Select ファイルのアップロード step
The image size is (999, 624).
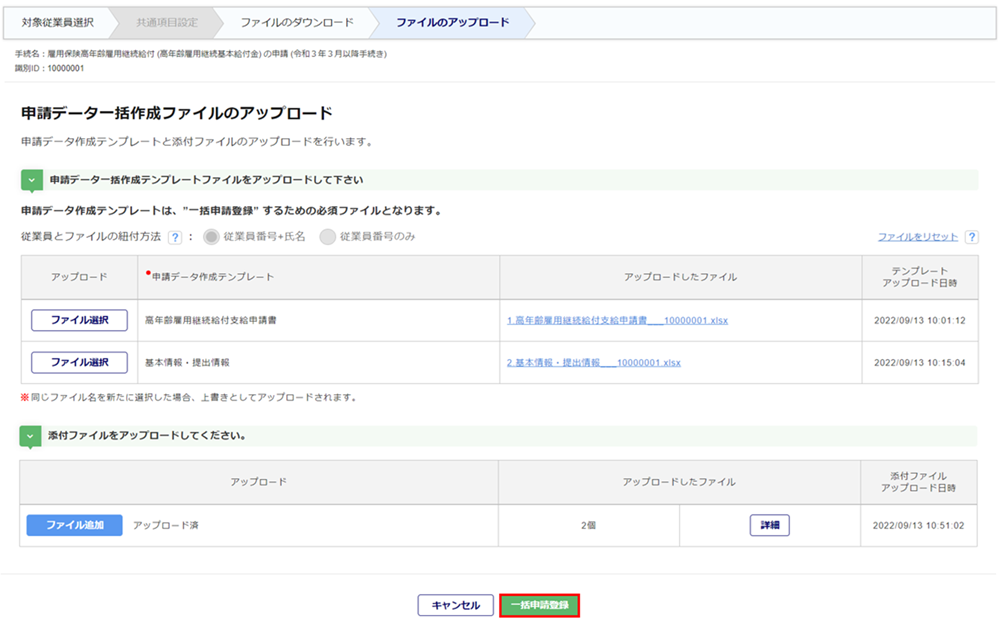tap(452, 22)
